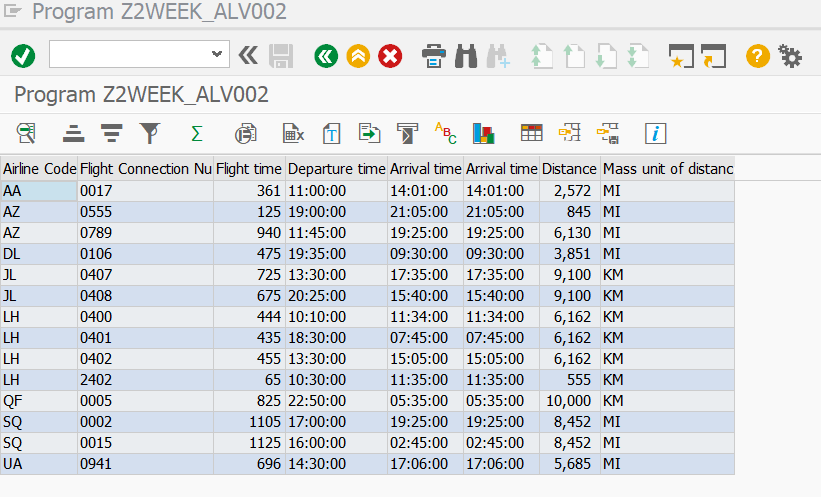821x497 pixels.
Task: Open the command field history dropdown arrow
Action: [217, 54]
